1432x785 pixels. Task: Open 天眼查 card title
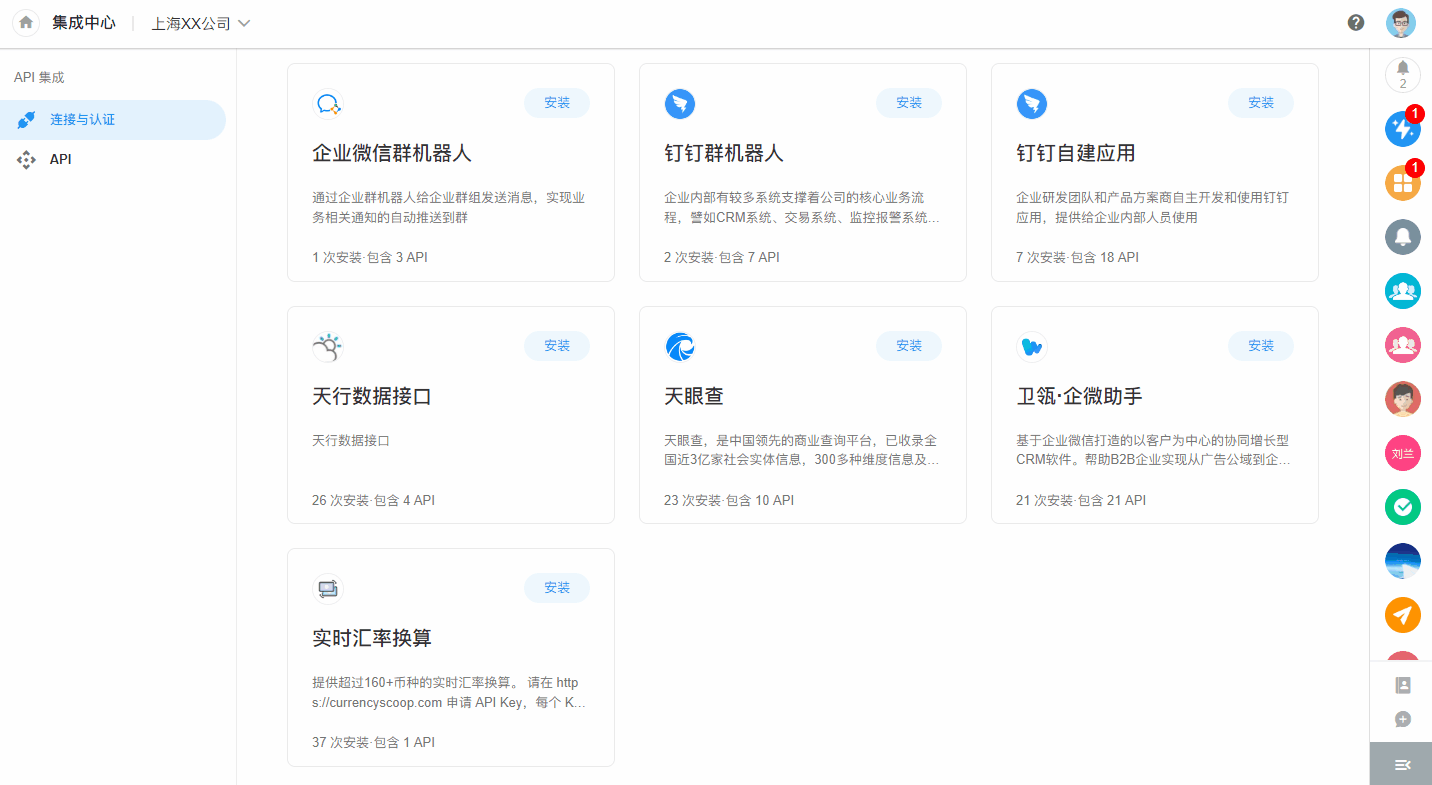(694, 396)
